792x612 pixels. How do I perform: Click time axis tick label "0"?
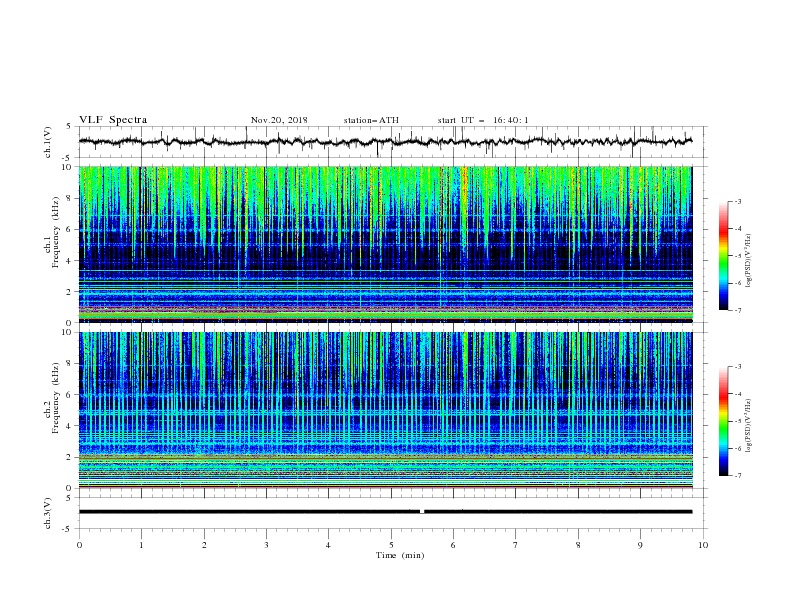coord(79,545)
